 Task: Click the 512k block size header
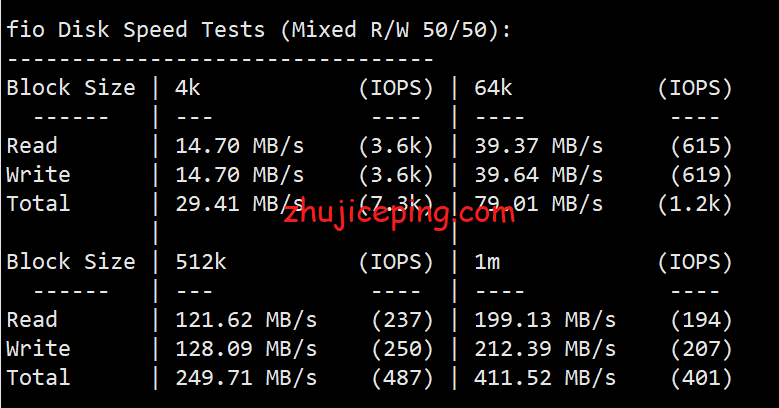(x=201, y=262)
